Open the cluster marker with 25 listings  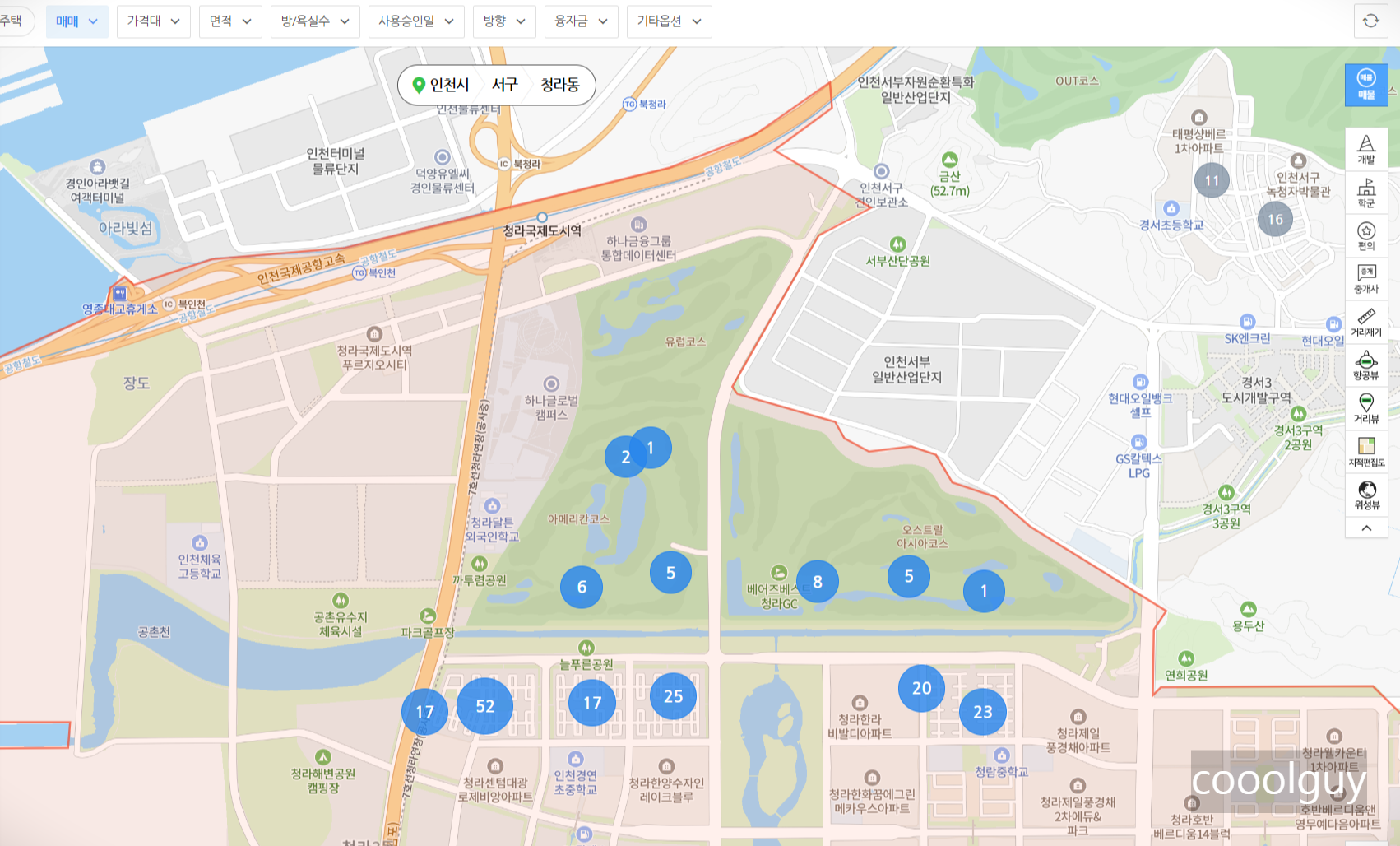tap(673, 696)
